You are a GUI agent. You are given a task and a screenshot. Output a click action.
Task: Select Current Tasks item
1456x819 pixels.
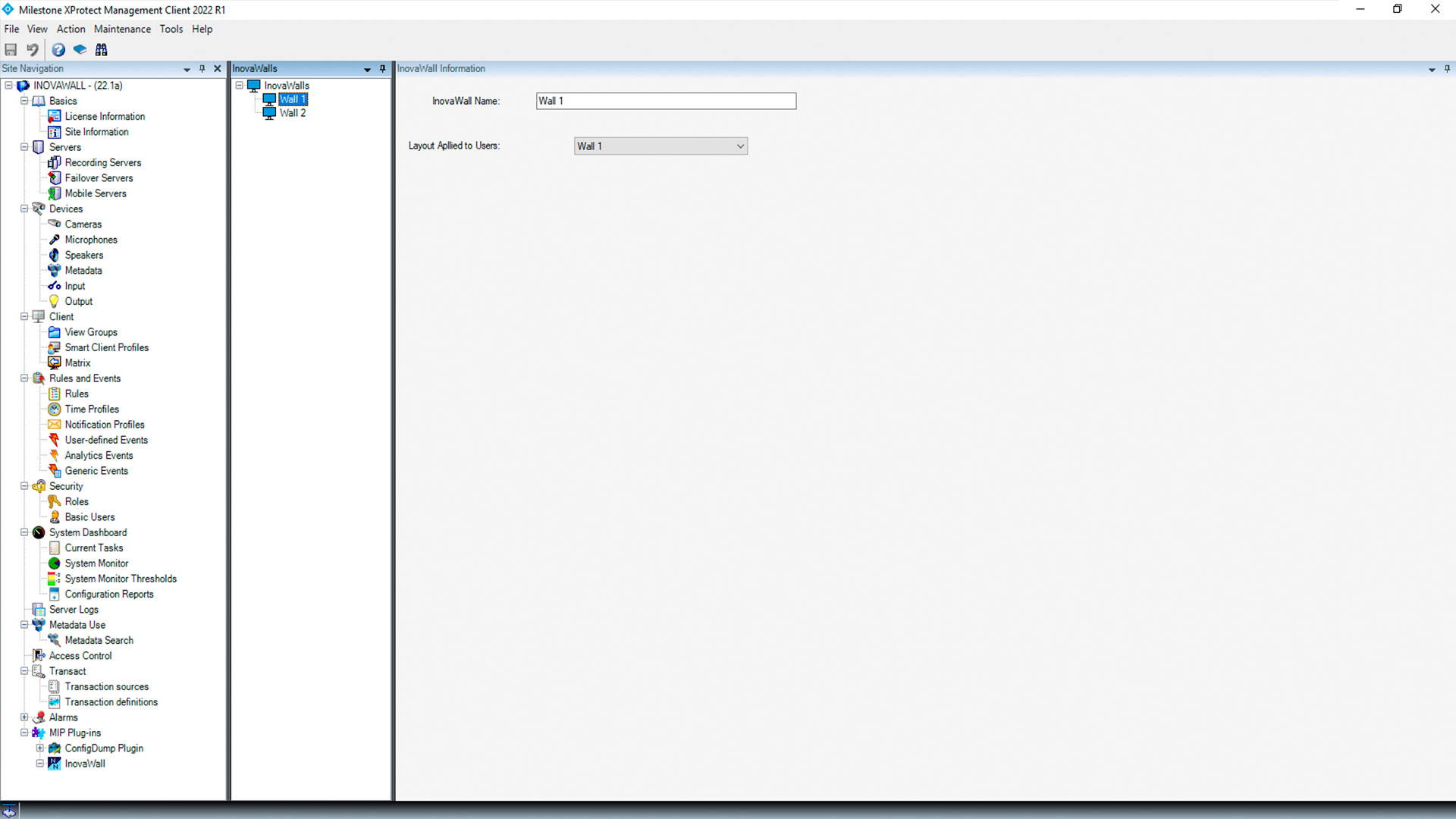pyautogui.click(x=94, y=548)
